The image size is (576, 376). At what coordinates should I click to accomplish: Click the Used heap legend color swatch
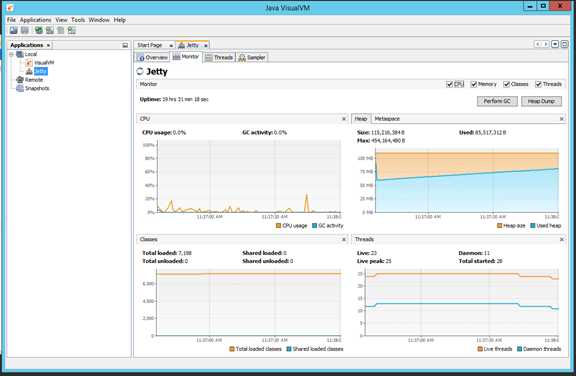pos(533,226)
